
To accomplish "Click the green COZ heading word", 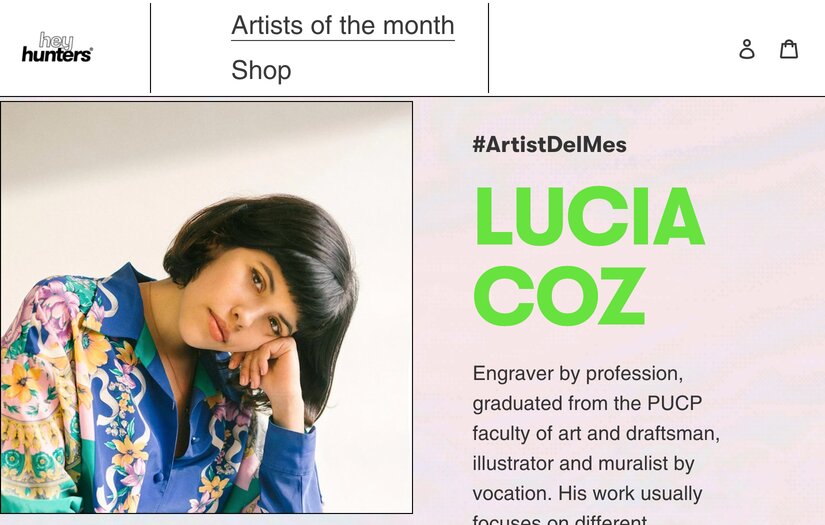I will 559,295.
